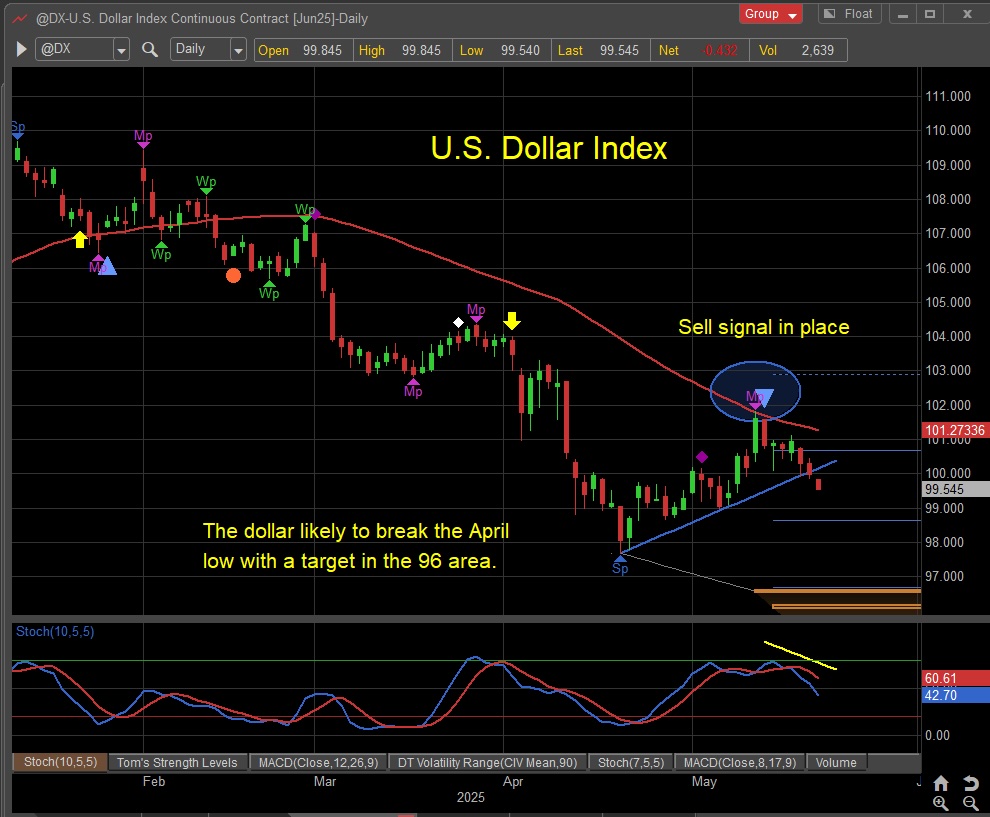This screenshot has width=990, height=817.
Task: Switch to Tom's Strength Levels tab
Action: [177, 762]
